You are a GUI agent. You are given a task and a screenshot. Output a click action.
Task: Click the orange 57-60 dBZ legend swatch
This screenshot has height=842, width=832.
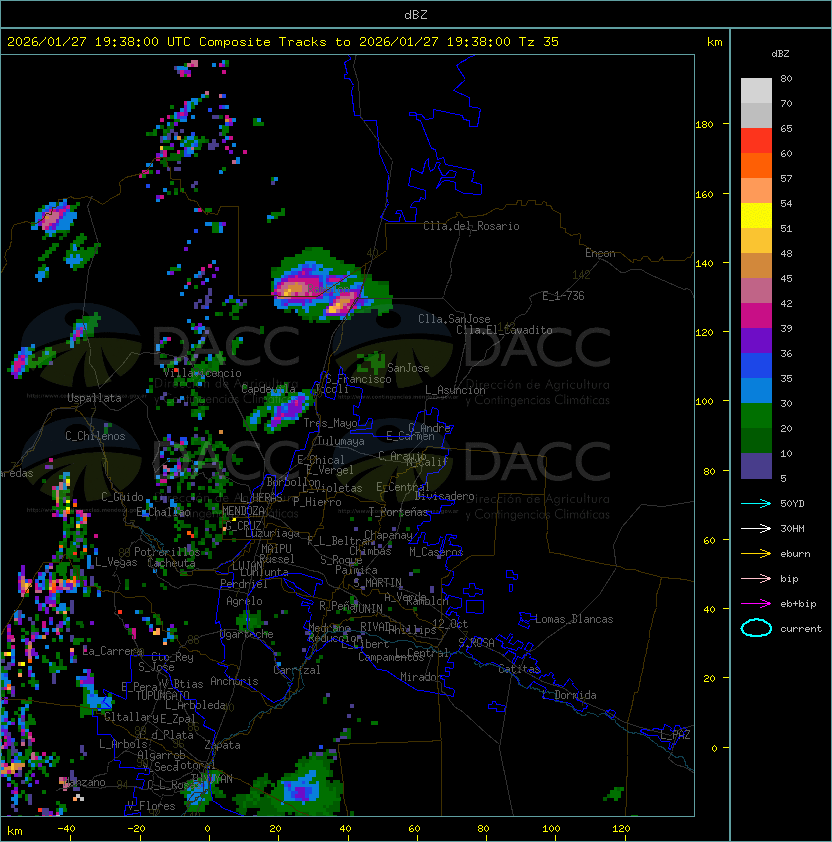click(756, 166)
